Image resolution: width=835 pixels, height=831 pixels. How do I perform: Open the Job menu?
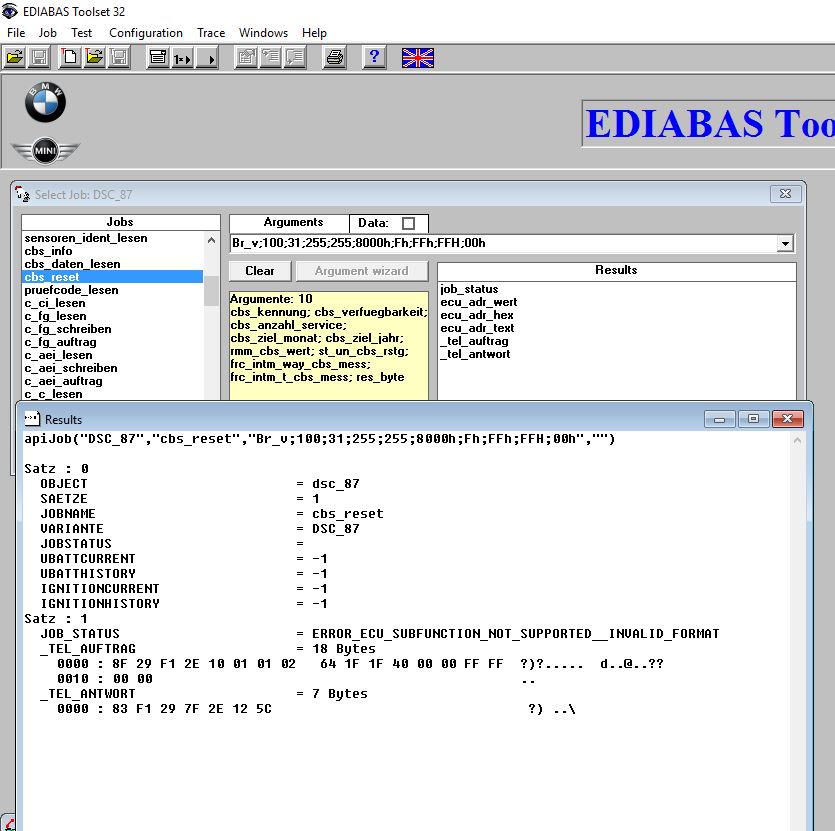coord(47,33)
